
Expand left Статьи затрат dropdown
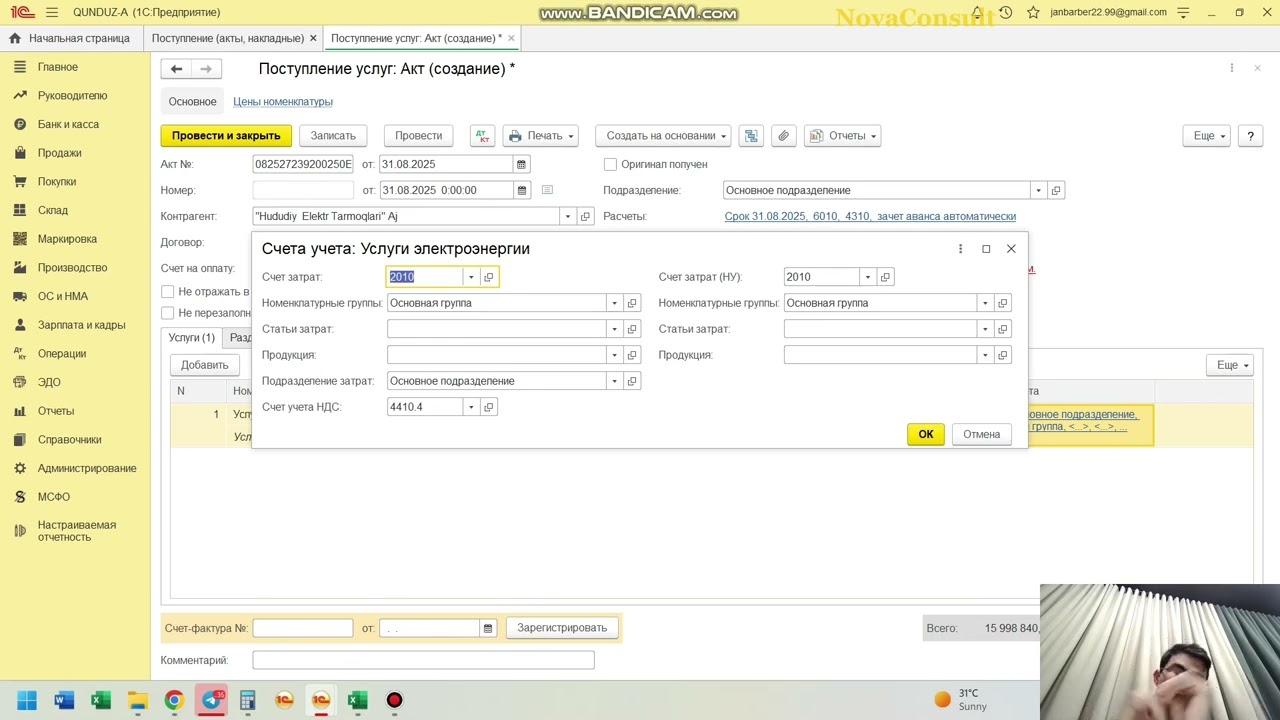(x=614, y=329)
